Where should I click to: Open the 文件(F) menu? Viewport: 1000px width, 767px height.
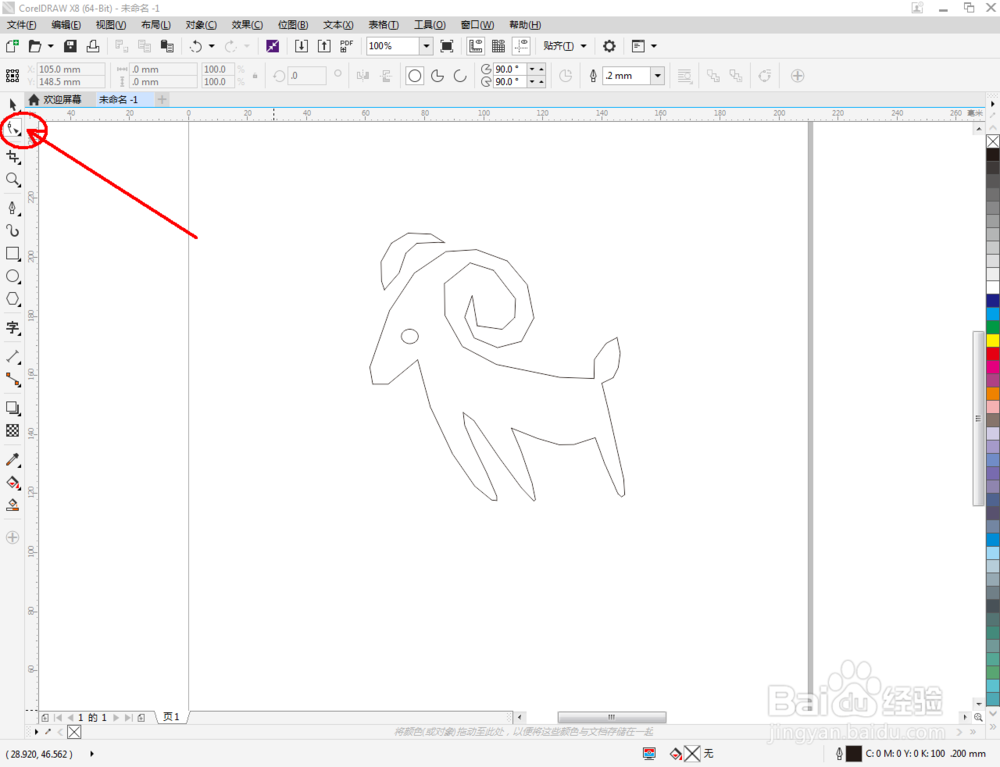22,25
